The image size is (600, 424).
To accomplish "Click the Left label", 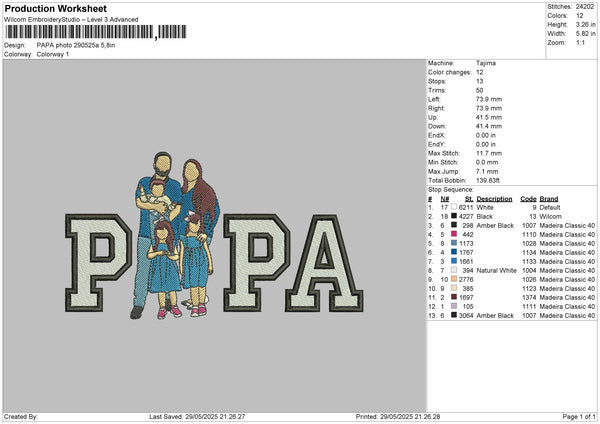I will pos(434,99).
